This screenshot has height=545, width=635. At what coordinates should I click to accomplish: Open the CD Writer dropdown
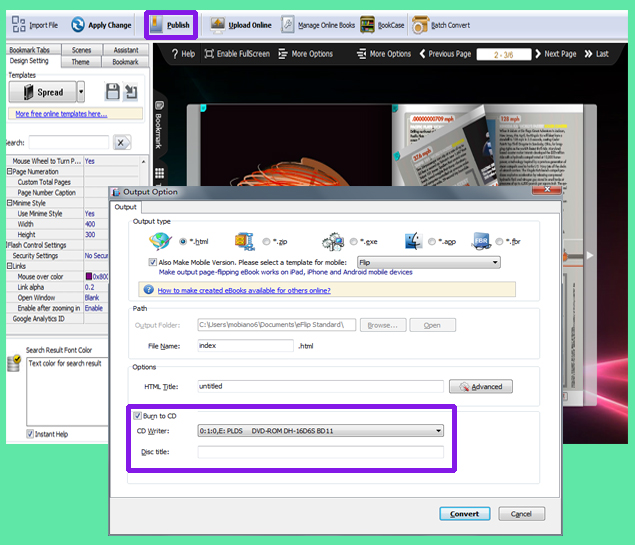pos(320,431)
